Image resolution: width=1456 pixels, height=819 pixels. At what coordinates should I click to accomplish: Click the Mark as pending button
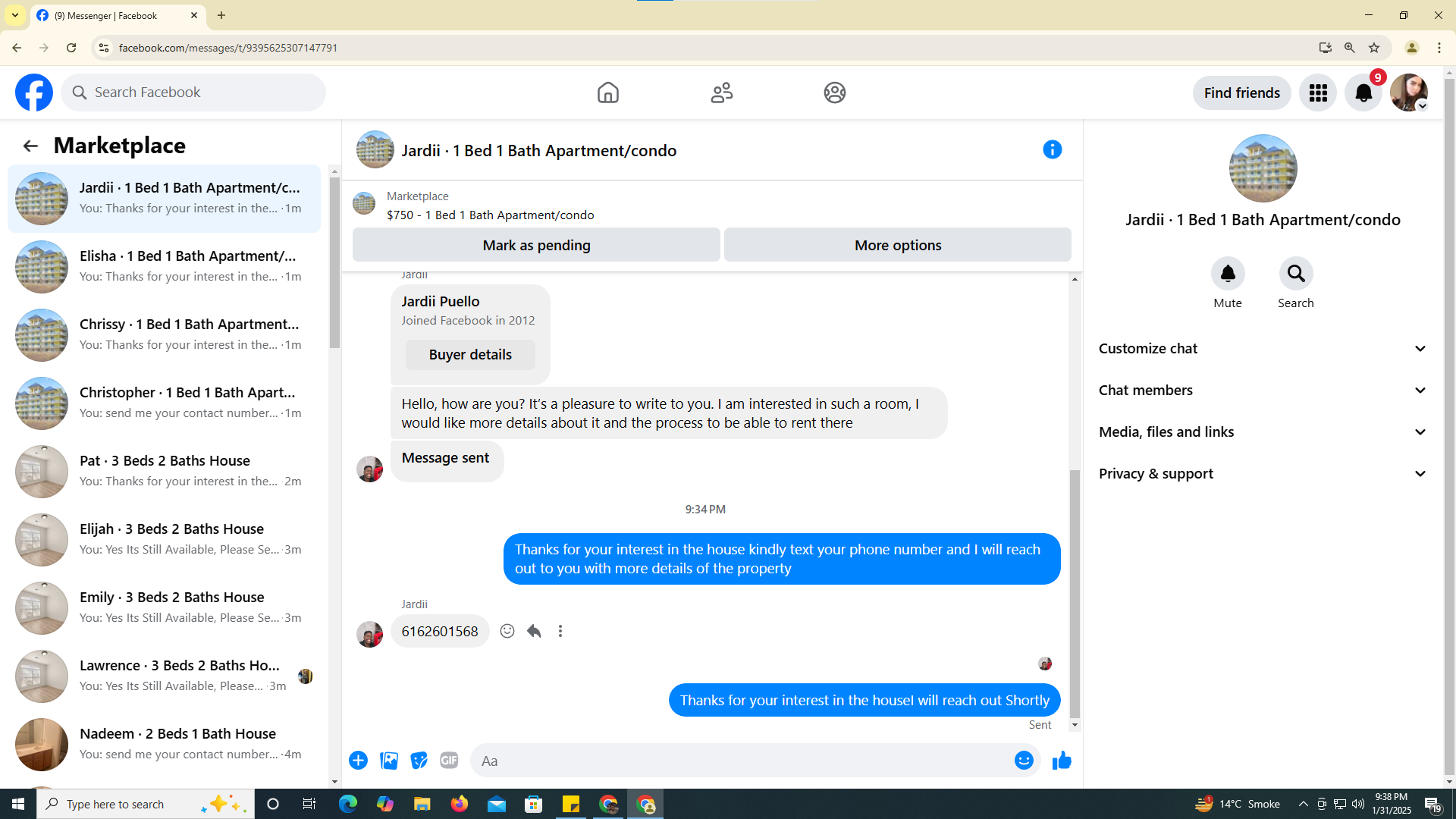pyautogui.click(x=536, y=245)
